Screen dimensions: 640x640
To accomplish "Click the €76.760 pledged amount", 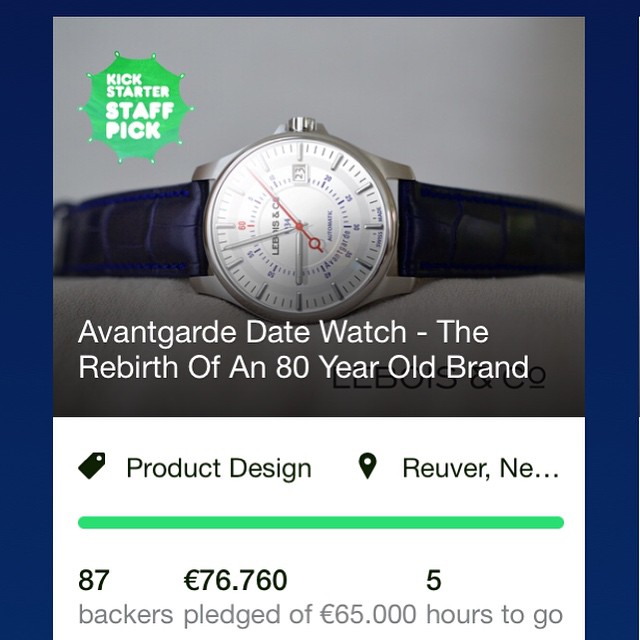I will tap(236, 580).
